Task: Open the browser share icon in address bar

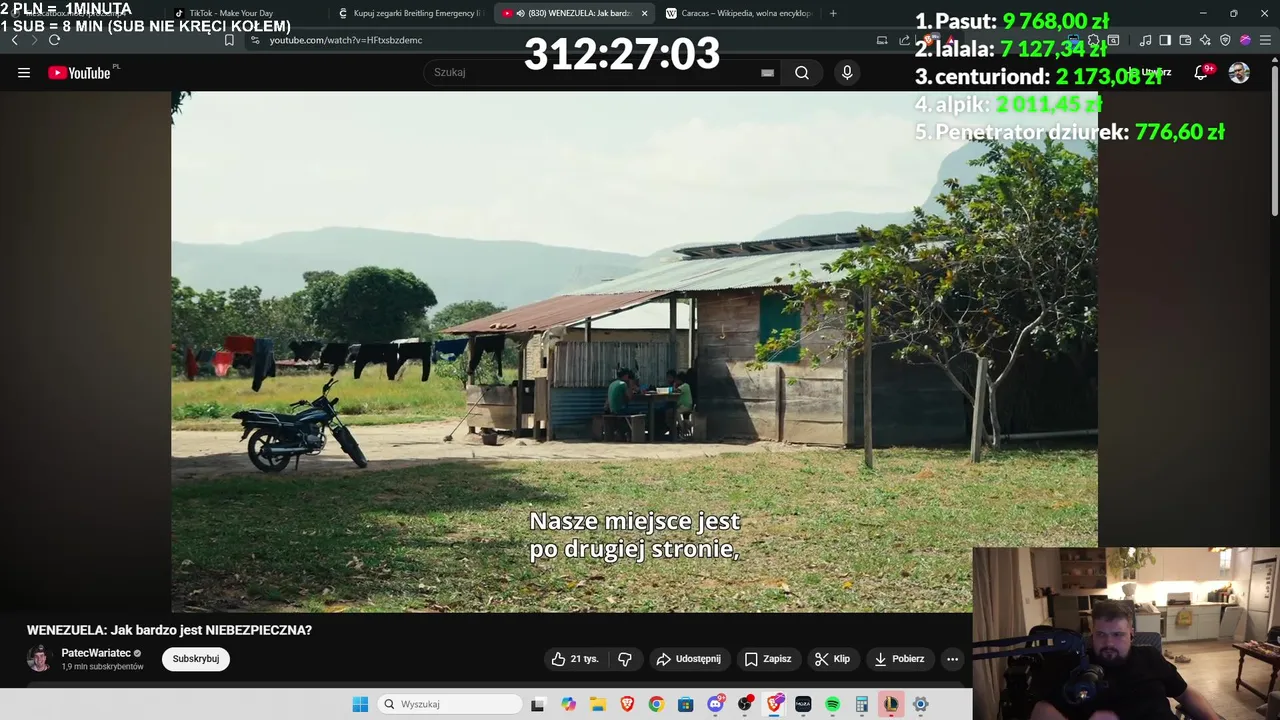Action: pyautogui.click(x=904, y=40)
